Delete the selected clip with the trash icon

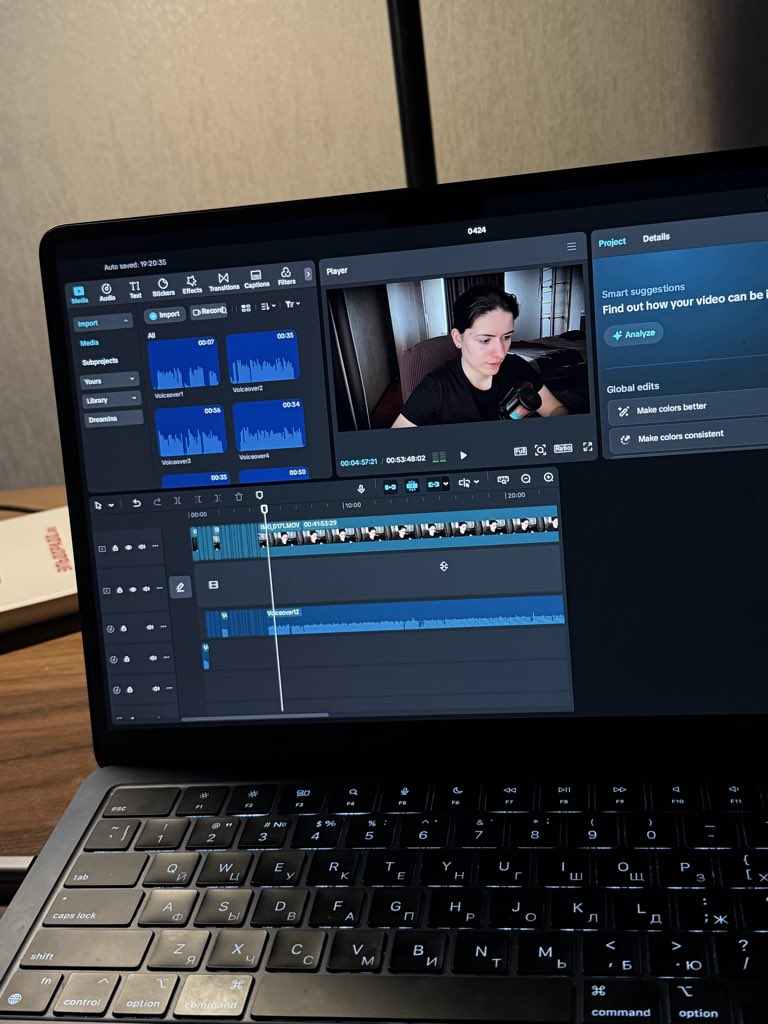pyautogui.click(x=238, y=497)
